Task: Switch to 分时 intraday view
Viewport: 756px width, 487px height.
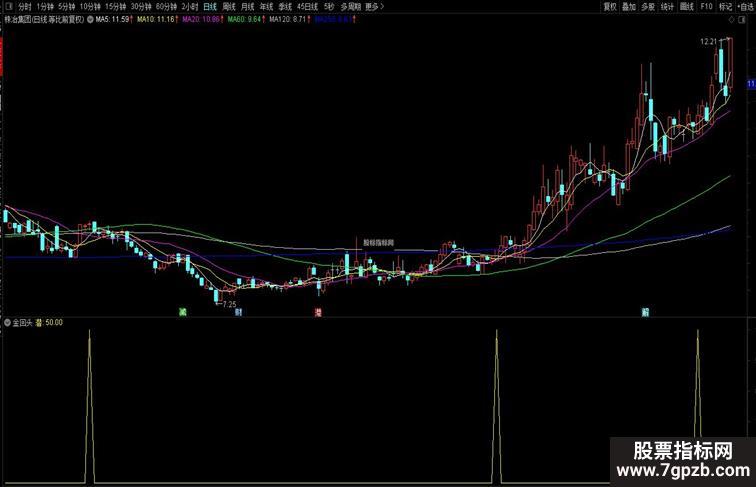Action: coord(25,7)
